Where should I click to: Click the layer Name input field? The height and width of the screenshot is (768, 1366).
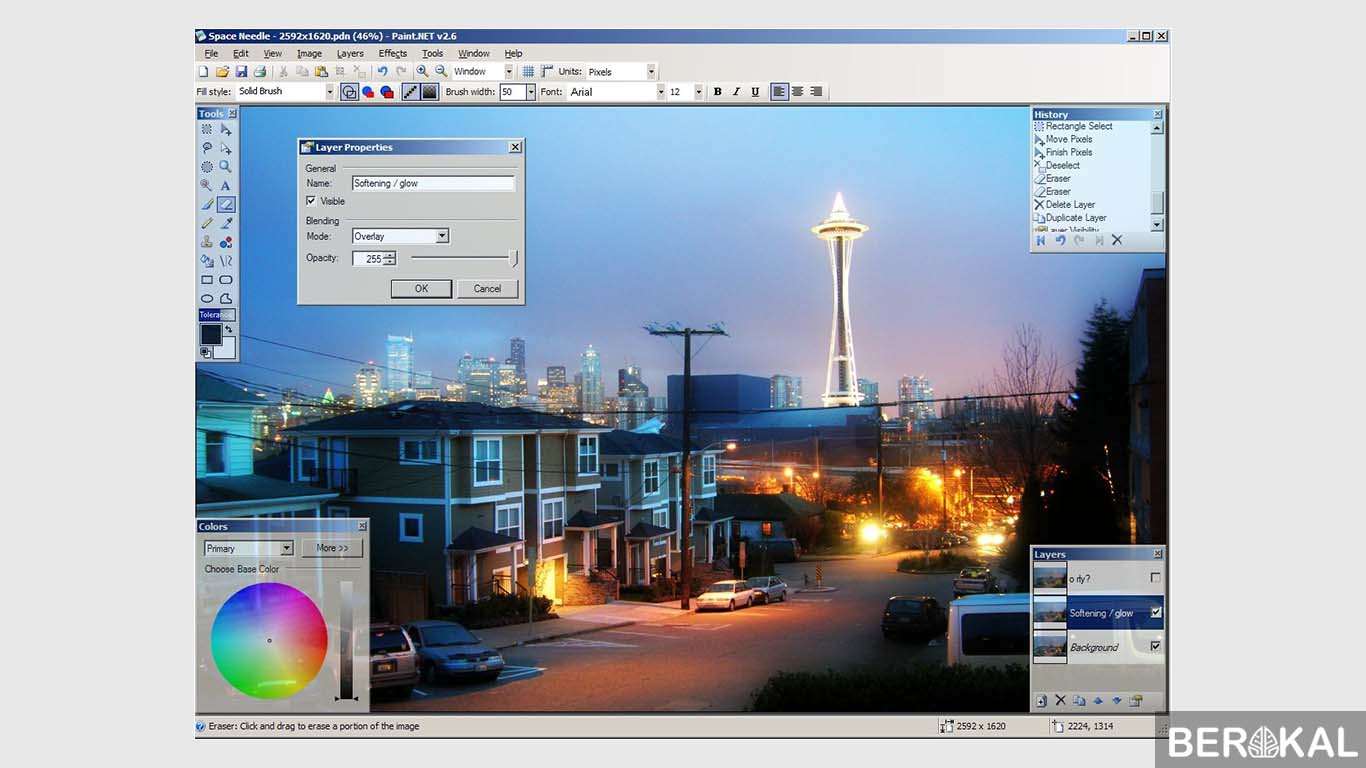pos(433,183)
